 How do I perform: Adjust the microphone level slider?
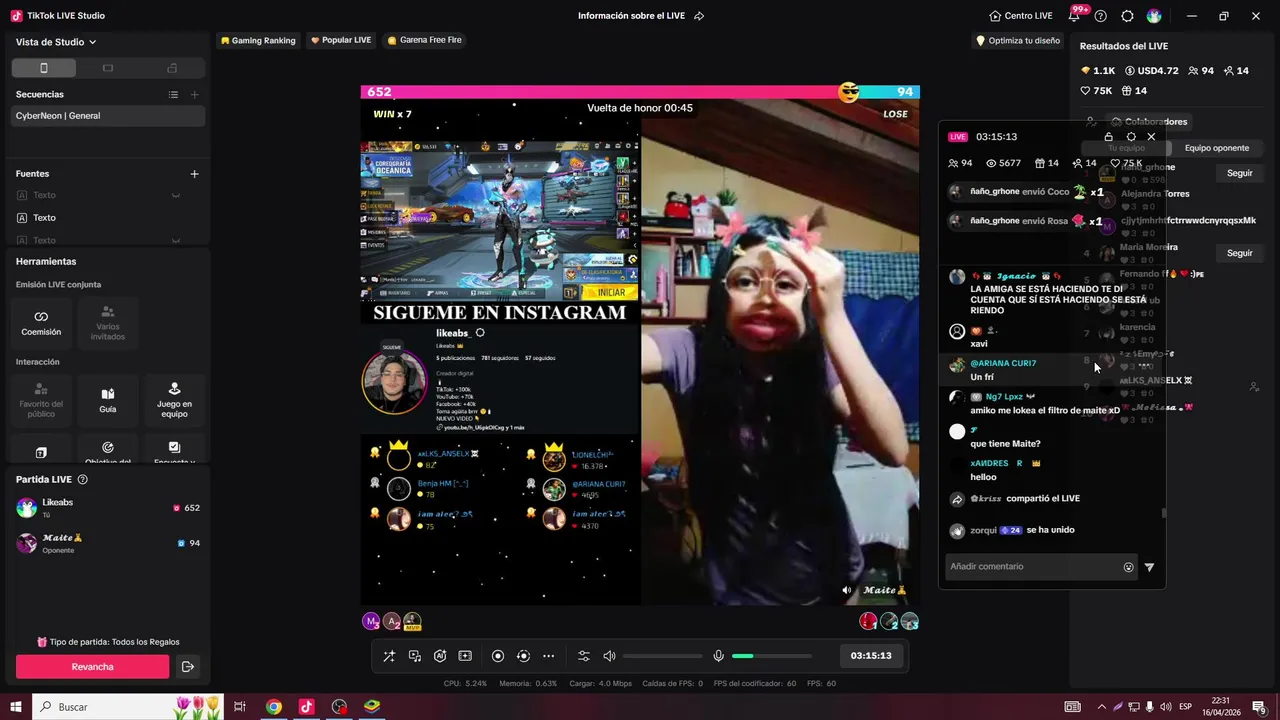coord(772,656)
